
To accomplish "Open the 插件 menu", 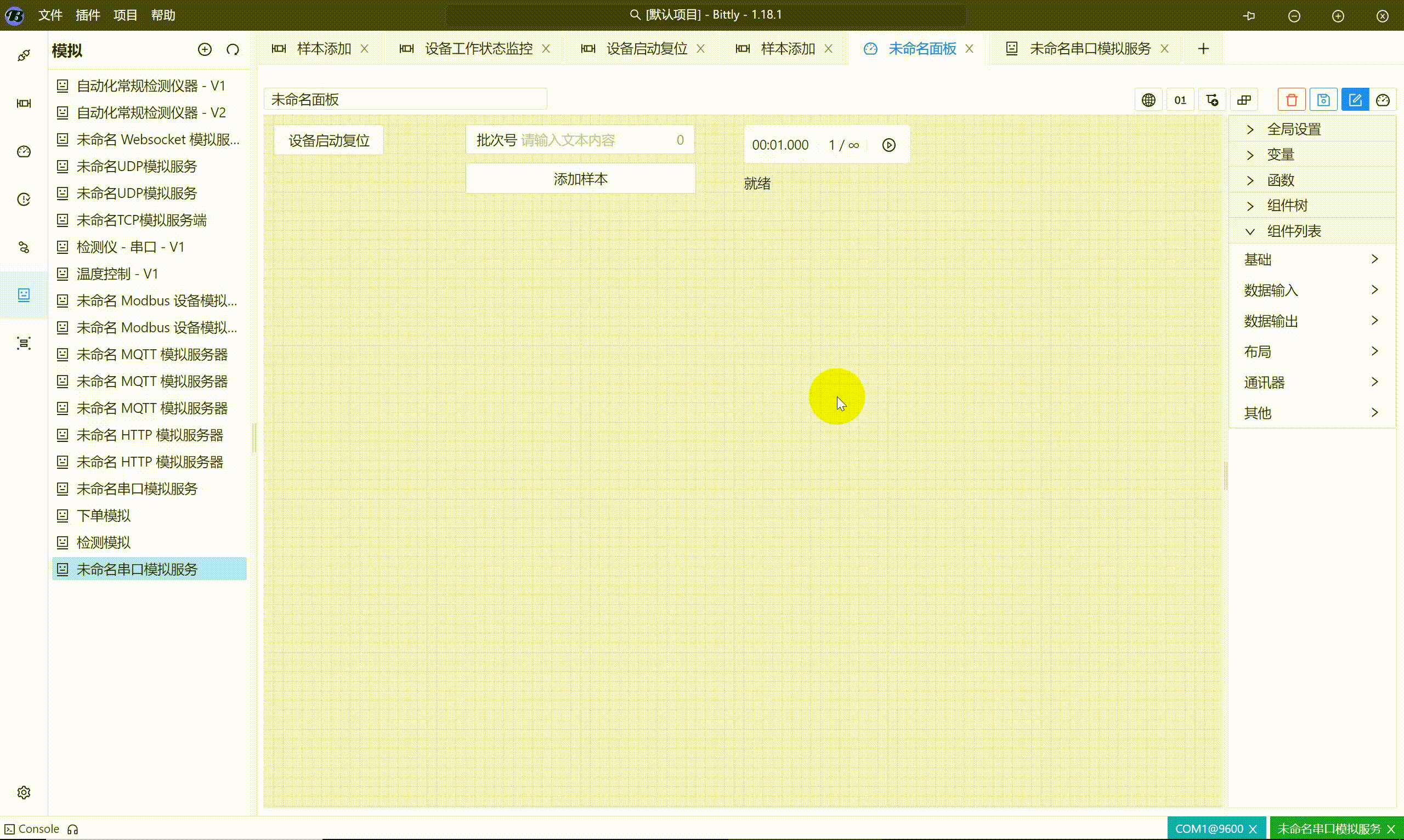I will [88, 15].
